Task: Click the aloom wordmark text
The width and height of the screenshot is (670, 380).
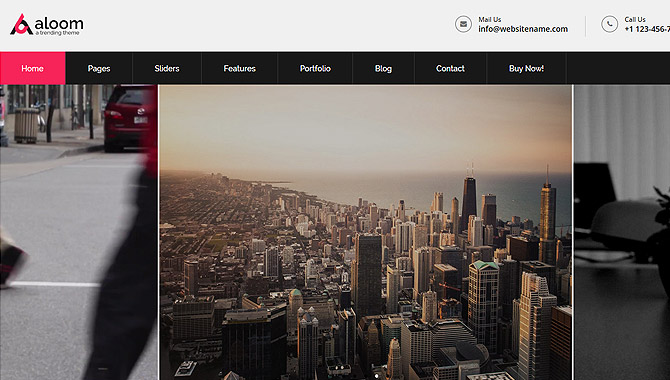Action: (x=59, y=23)
